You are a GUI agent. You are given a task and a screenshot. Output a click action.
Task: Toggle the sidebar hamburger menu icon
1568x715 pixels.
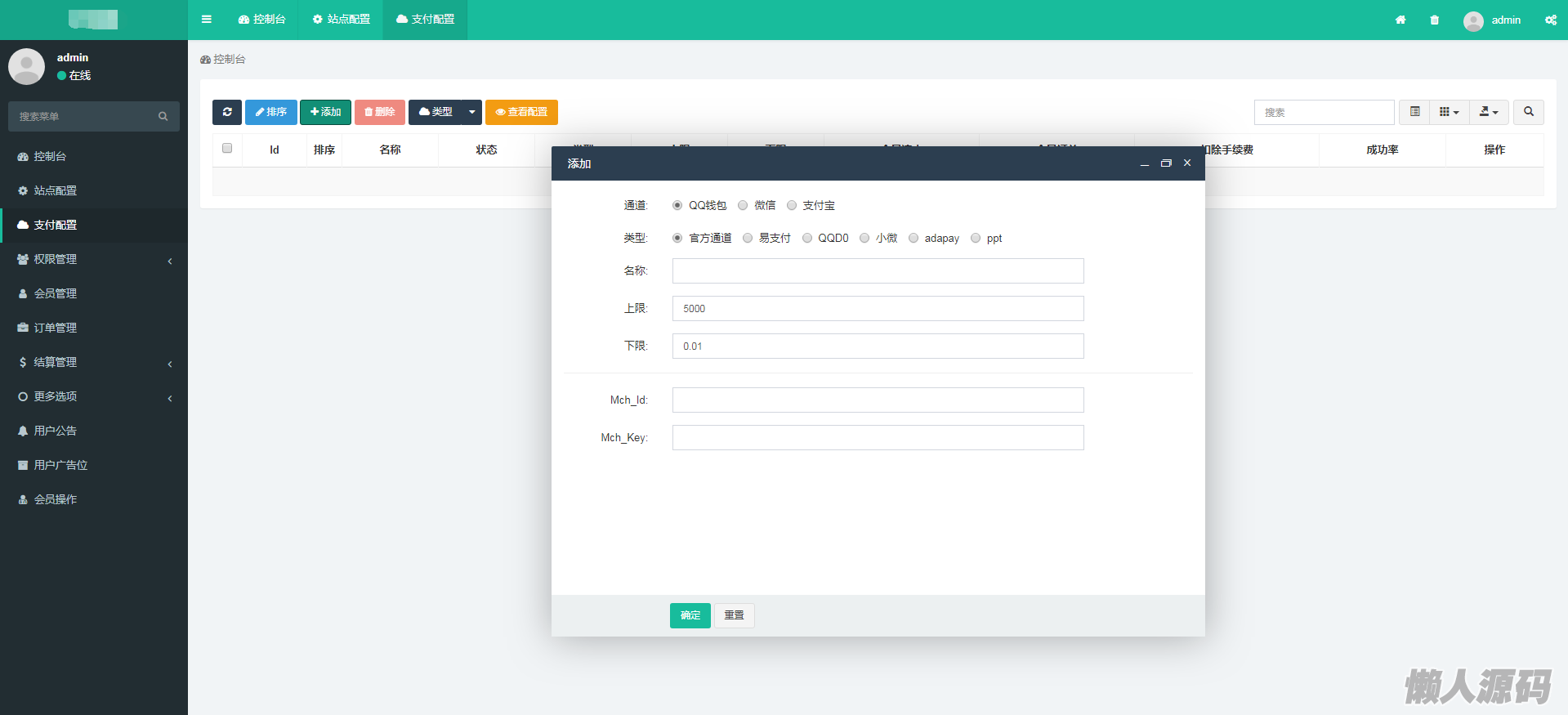(x=207, y=20)
